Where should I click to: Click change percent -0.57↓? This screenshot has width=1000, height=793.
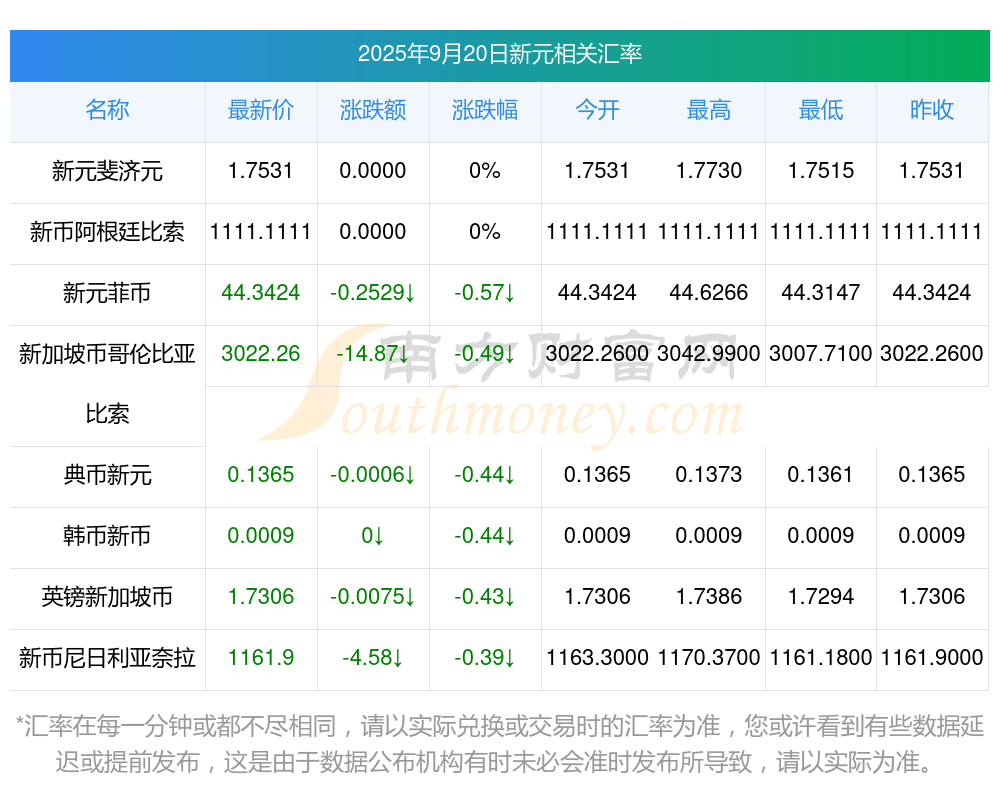pos(485,293)
